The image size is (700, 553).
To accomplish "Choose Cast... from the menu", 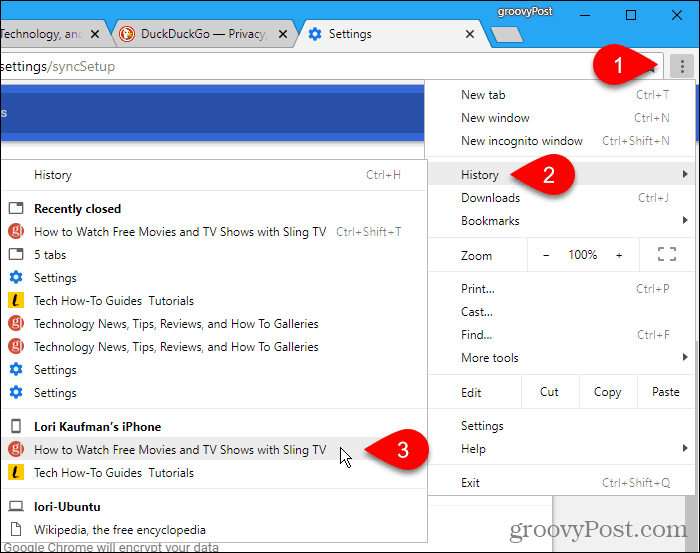I will (561, 312).
